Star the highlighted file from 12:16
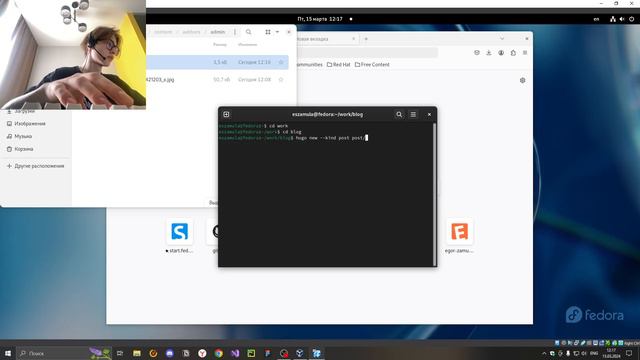Screen dimensions: 640x360 point(281,62)
